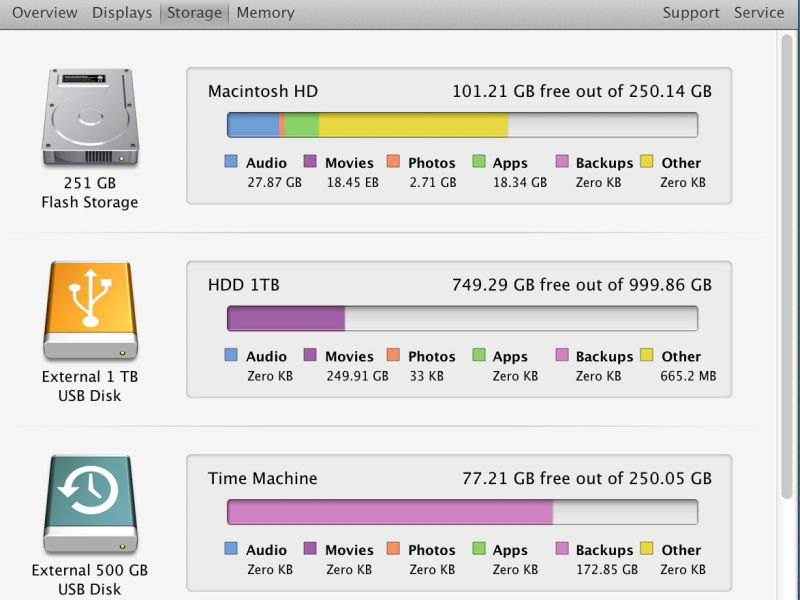Click Time Machine purple Movies swatch
Viewport: 800px width, 600px height.
point(310,548)
